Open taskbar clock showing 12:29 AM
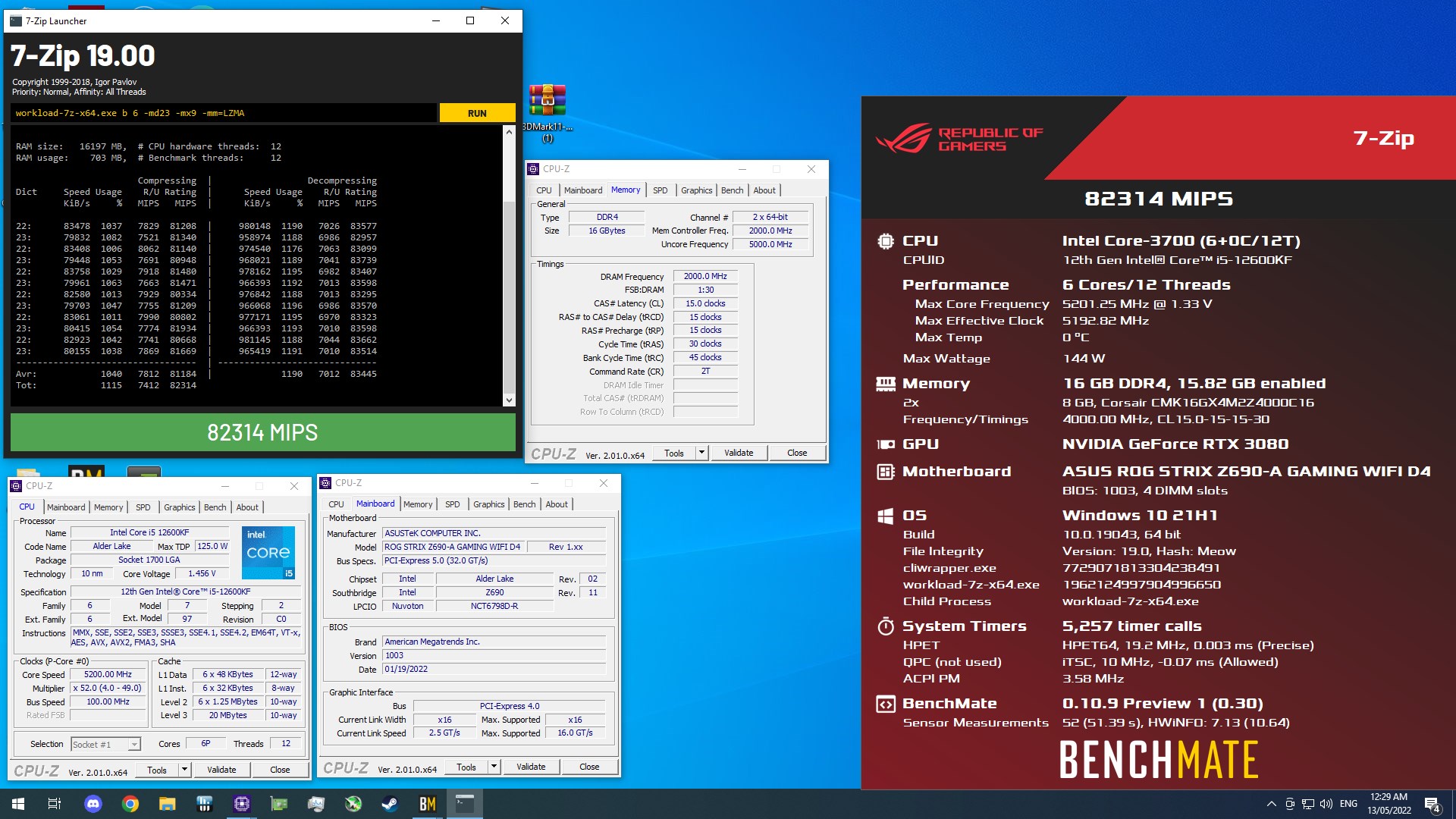 pos(1389,804)
